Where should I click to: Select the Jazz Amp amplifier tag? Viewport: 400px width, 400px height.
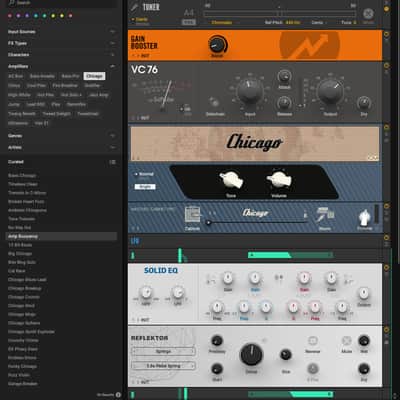(x=98, y=95)
